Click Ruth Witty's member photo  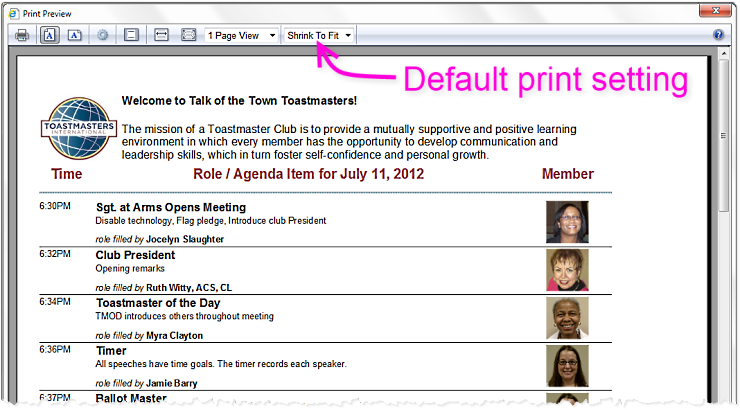click(566, 270)
